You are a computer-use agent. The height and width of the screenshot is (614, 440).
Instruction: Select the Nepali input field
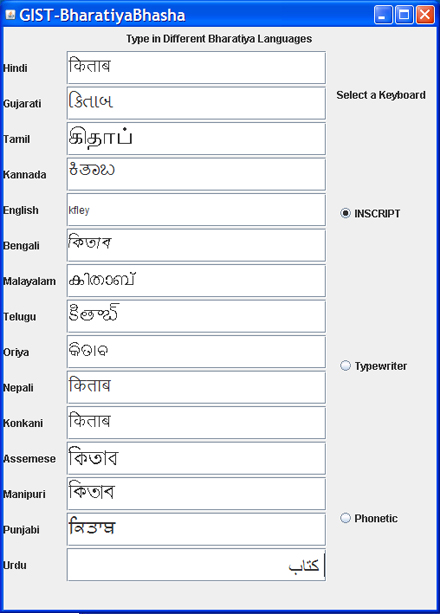point(196,387)
